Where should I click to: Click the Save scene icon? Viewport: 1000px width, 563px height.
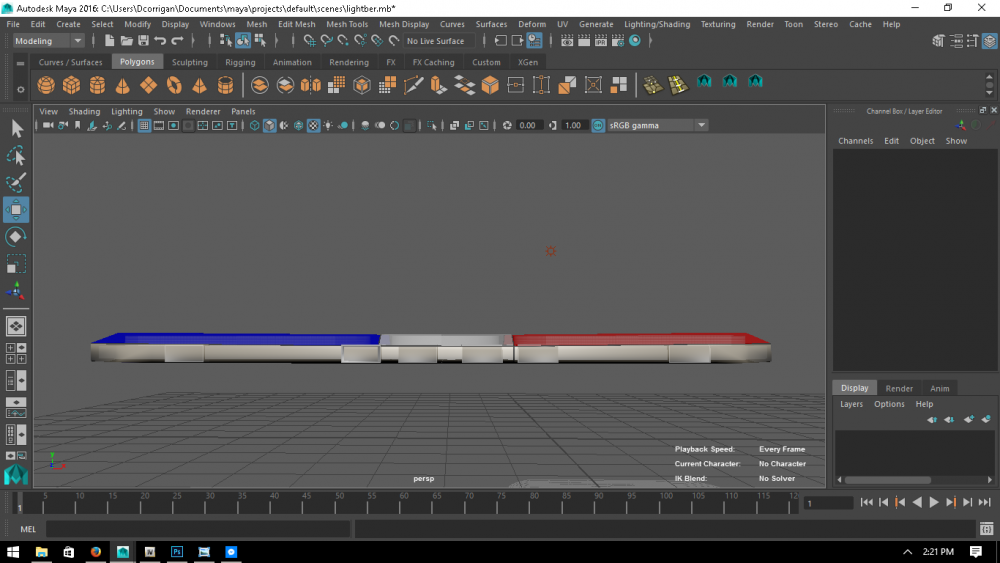143,41
